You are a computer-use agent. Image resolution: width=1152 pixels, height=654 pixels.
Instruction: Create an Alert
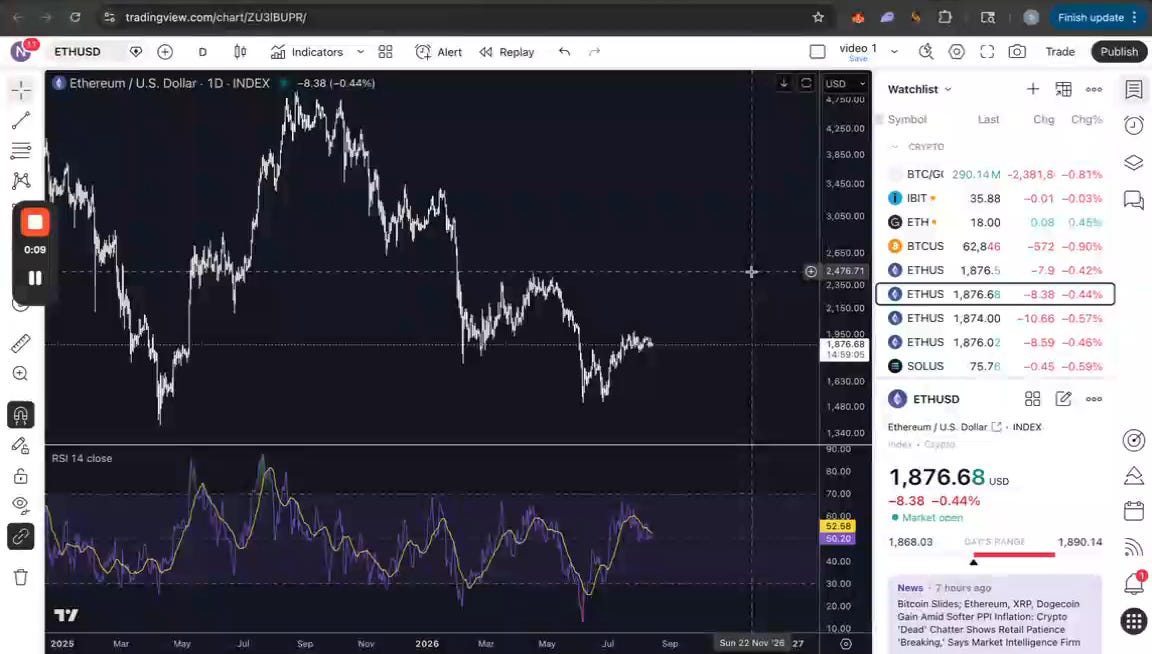[x=439, y=51]
